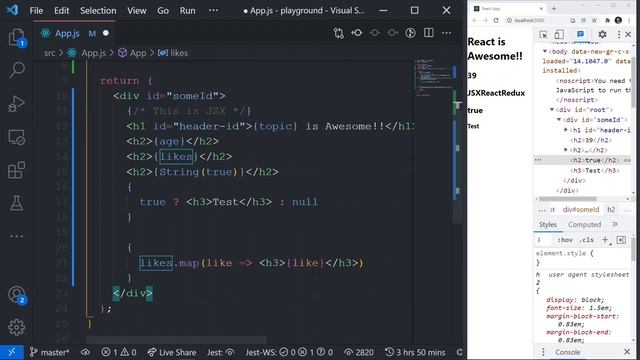Image resolution: width=640 pixels, height=360 pixels.
Task: Open DevTools settings gear
Action: click(x=602, y=34)
